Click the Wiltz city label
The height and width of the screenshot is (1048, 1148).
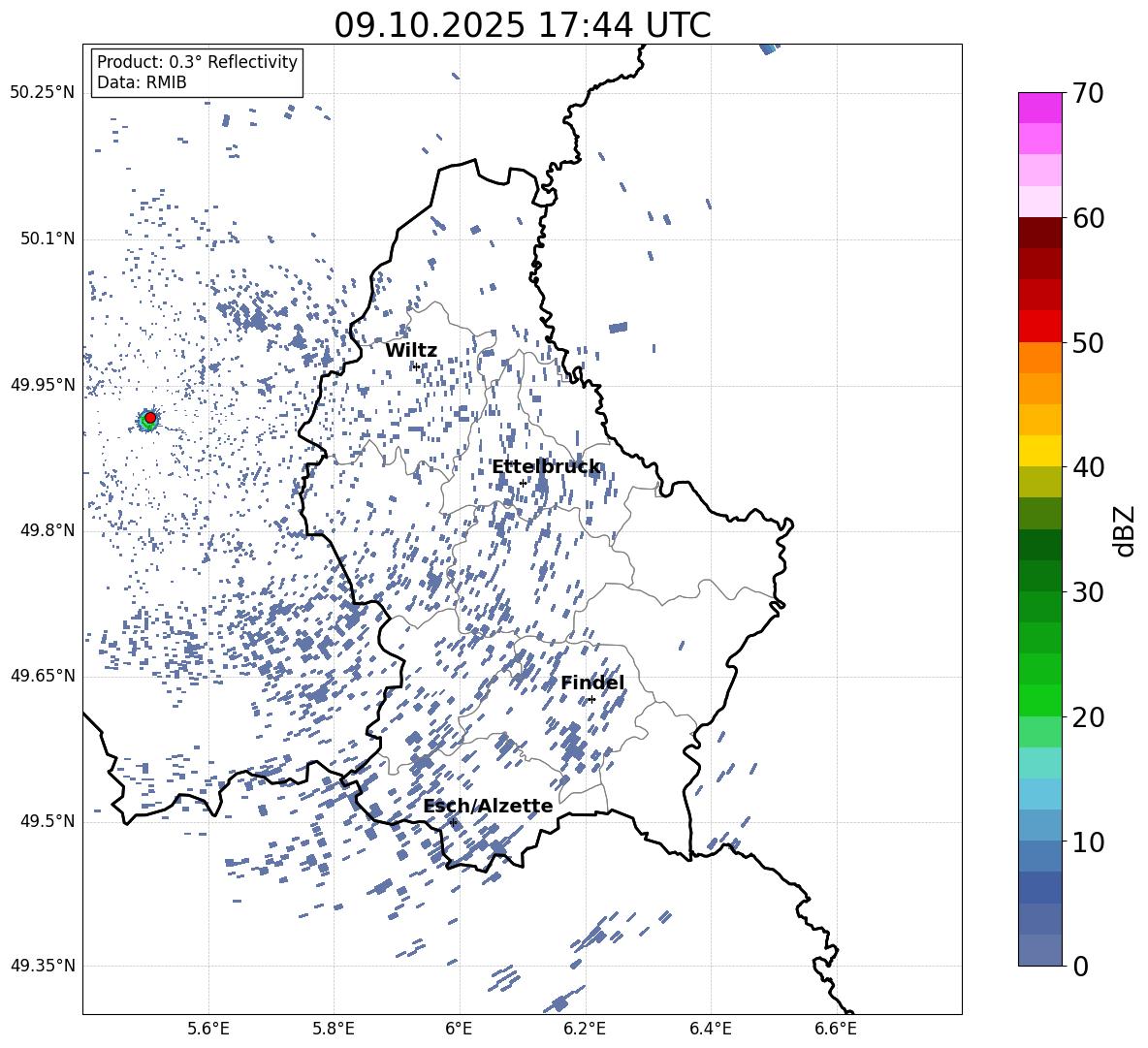point(411,351)
